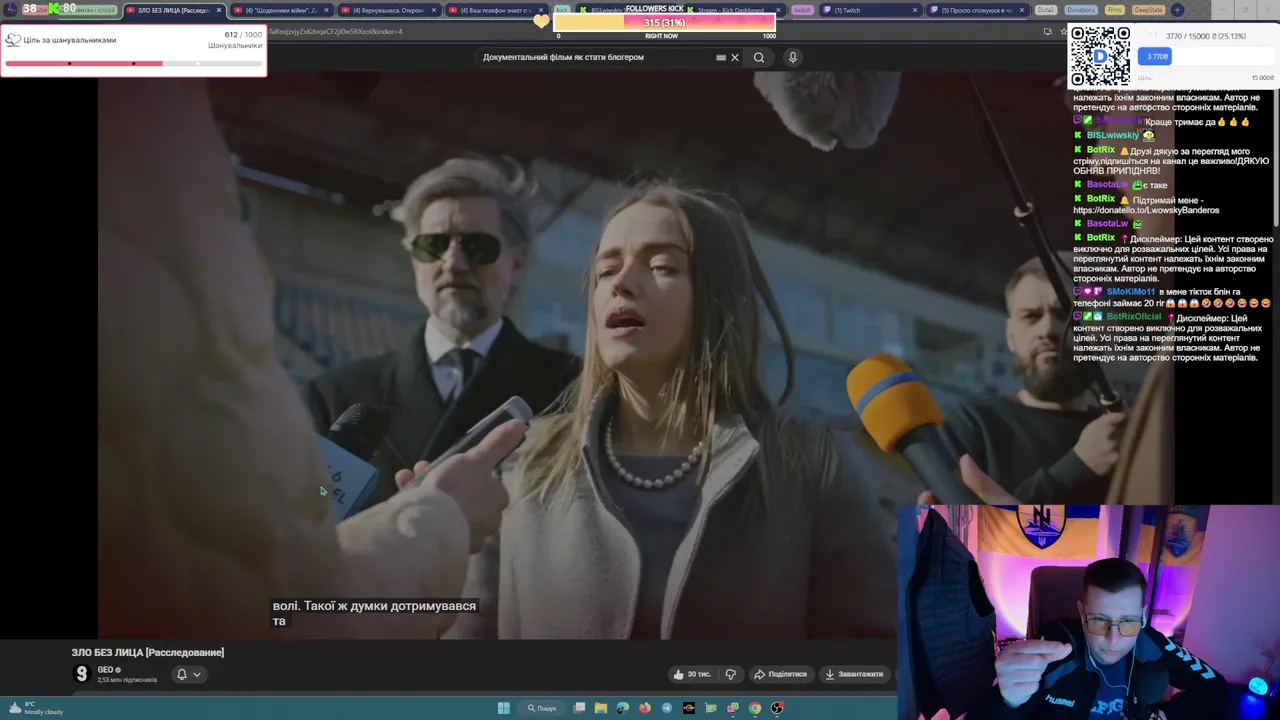Open the weather widget 'Mostly cloudy'
1280x720 pixels.
36,708
